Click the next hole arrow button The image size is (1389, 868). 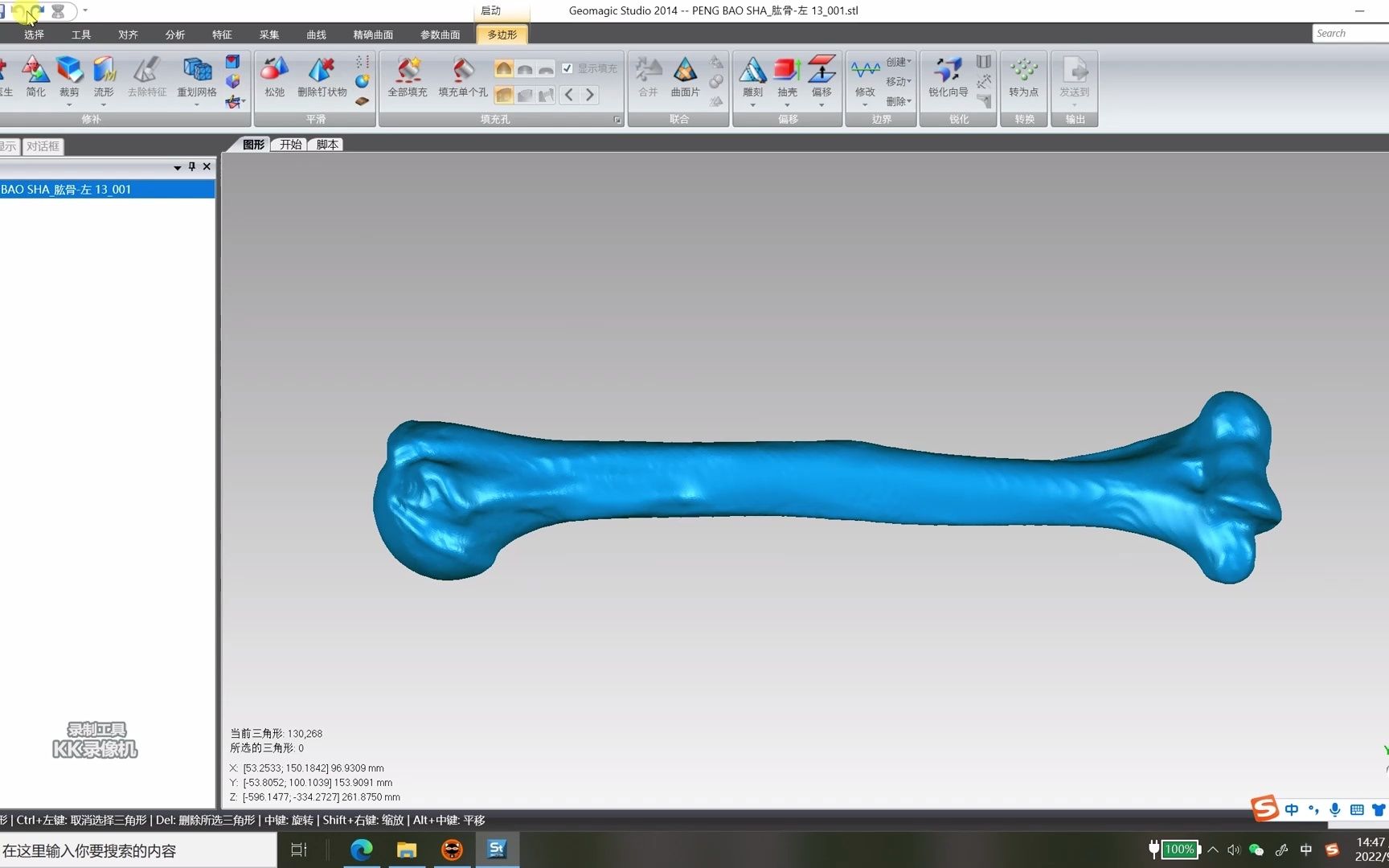click(590, 95)
